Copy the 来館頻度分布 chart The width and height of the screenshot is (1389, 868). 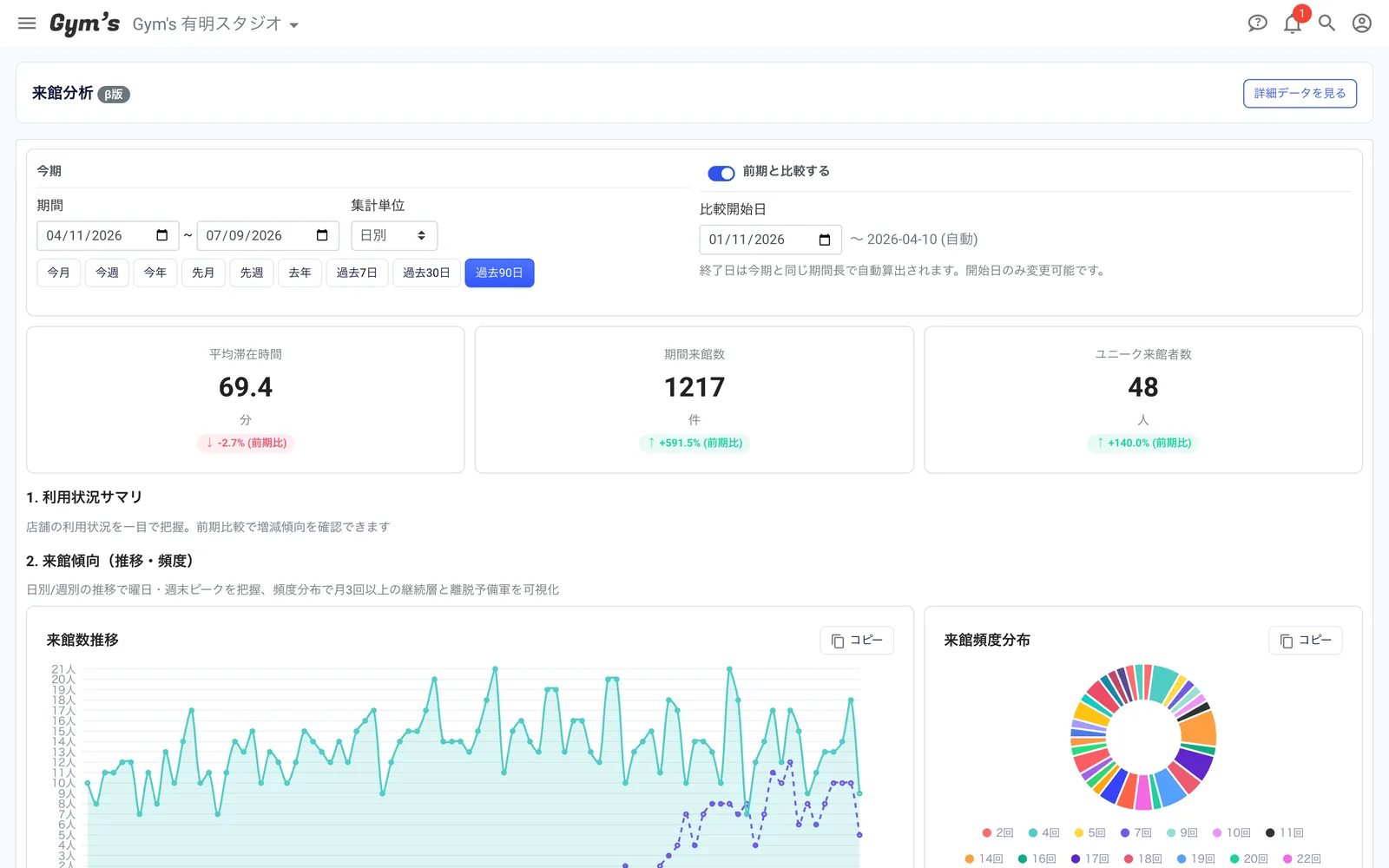tap(1306, 641)
